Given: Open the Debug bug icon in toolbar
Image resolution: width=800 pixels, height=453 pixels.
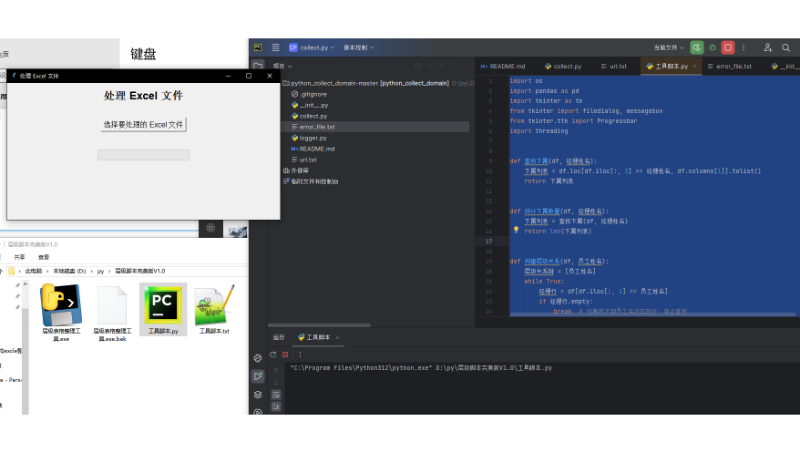Looking at the screenshot, I should pyautogui.click(x=712, y=47).
